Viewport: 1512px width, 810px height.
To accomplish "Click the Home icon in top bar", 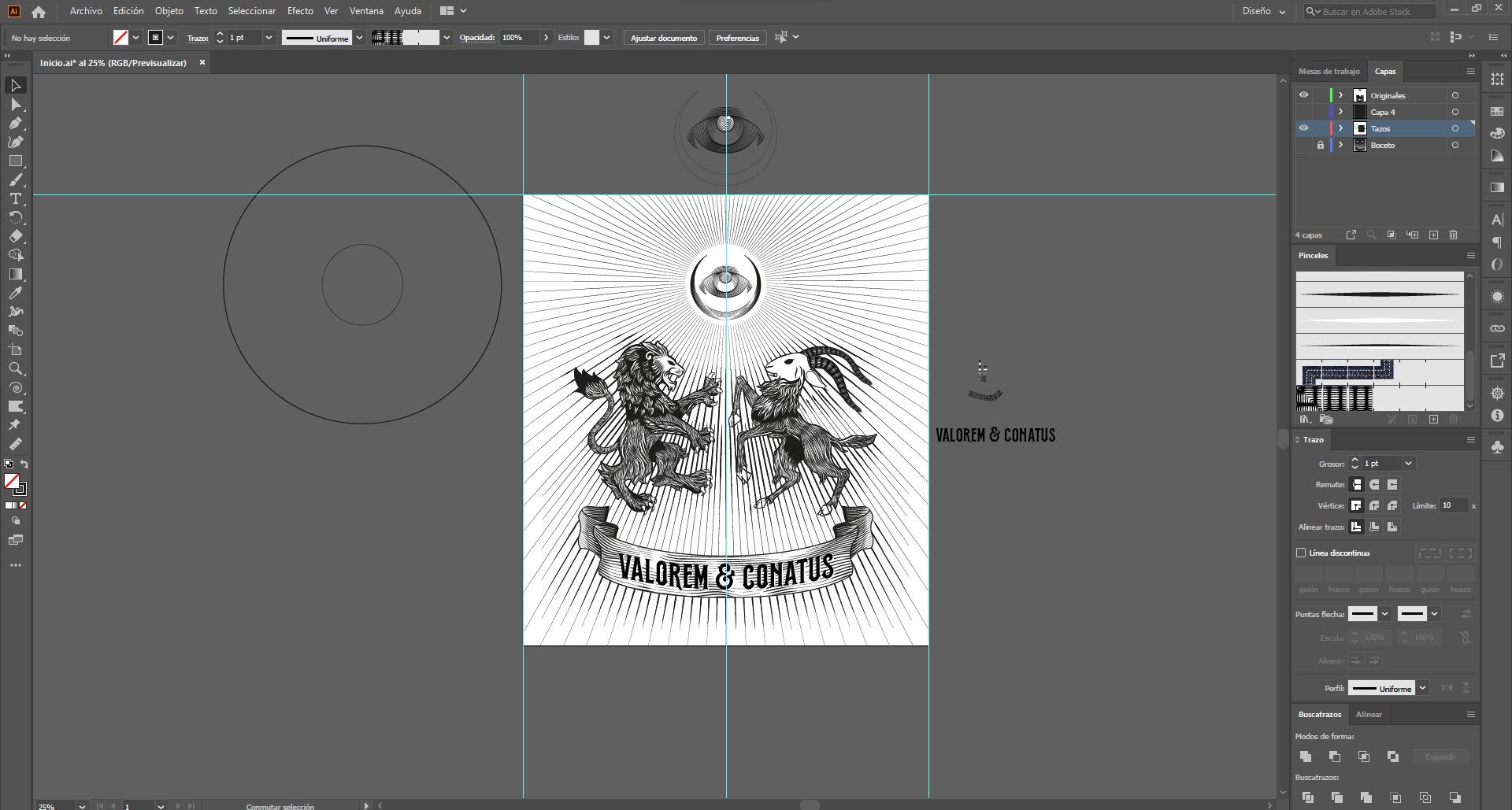I will click(x=39, y=12).
